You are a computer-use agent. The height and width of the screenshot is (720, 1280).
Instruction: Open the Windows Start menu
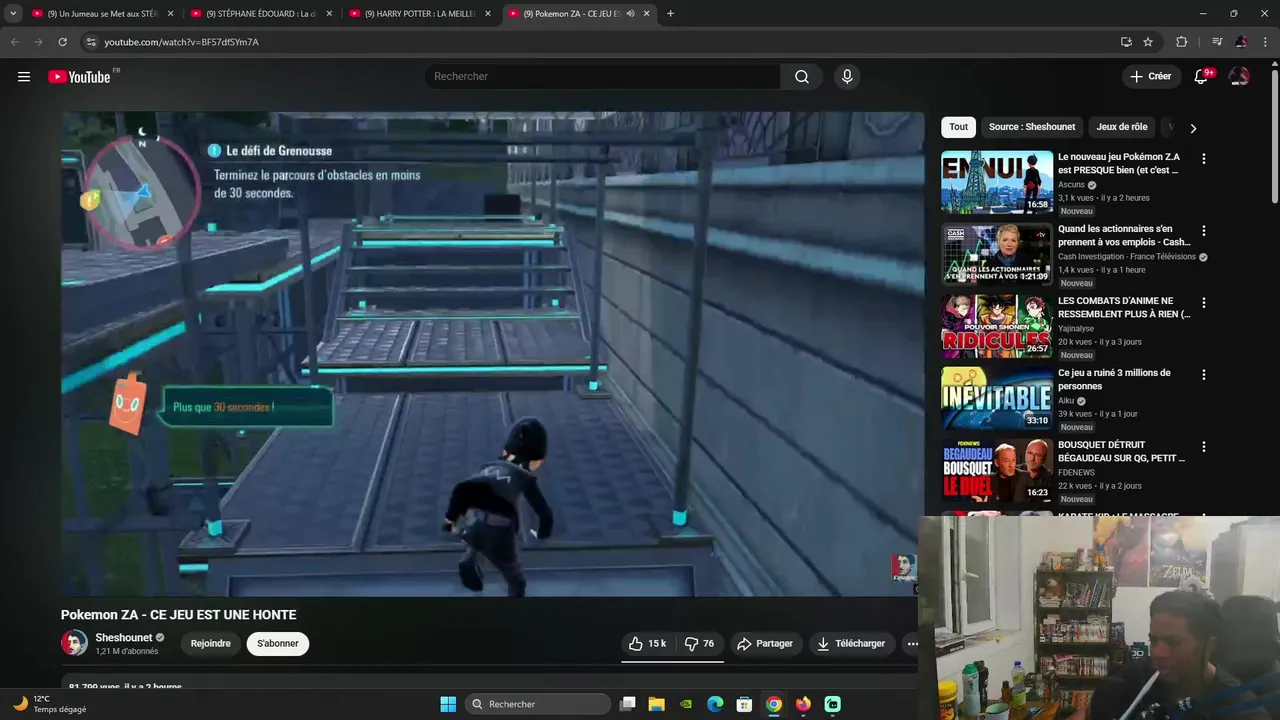pos(448,704)
